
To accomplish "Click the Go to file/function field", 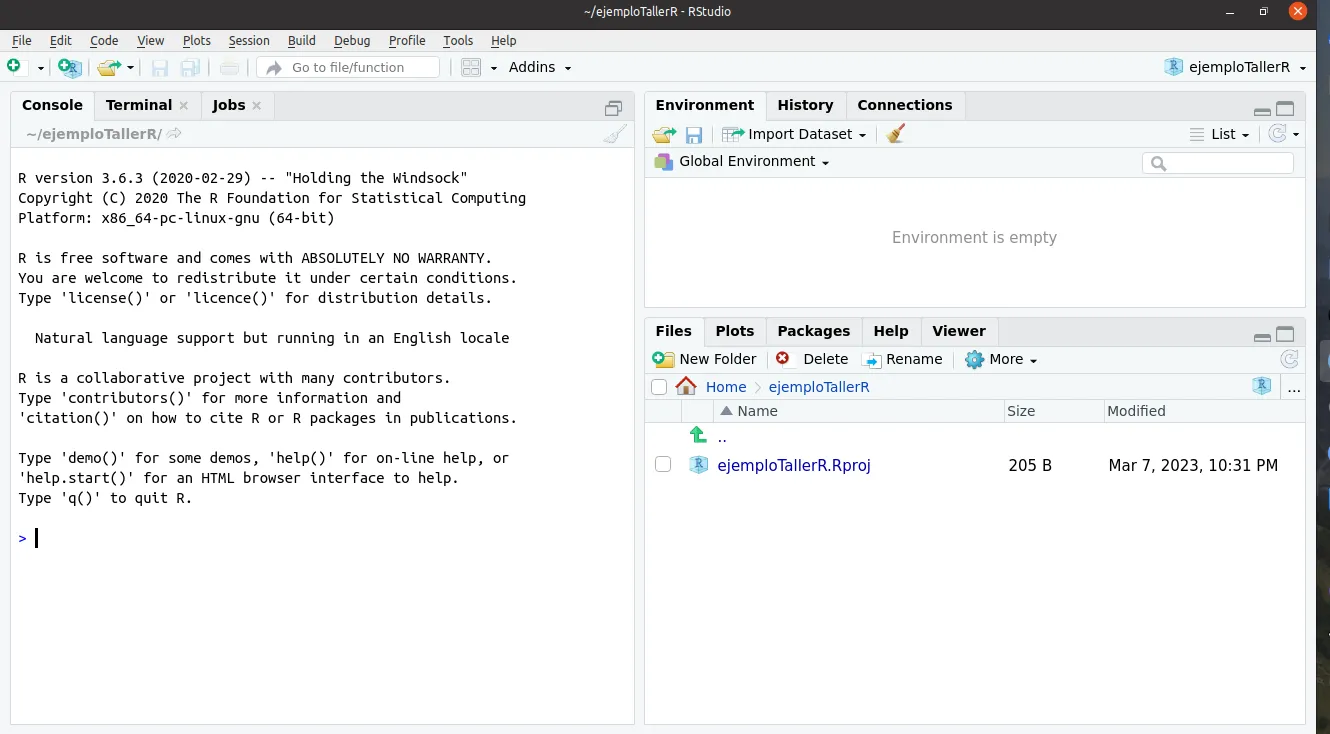I will 348,67.
